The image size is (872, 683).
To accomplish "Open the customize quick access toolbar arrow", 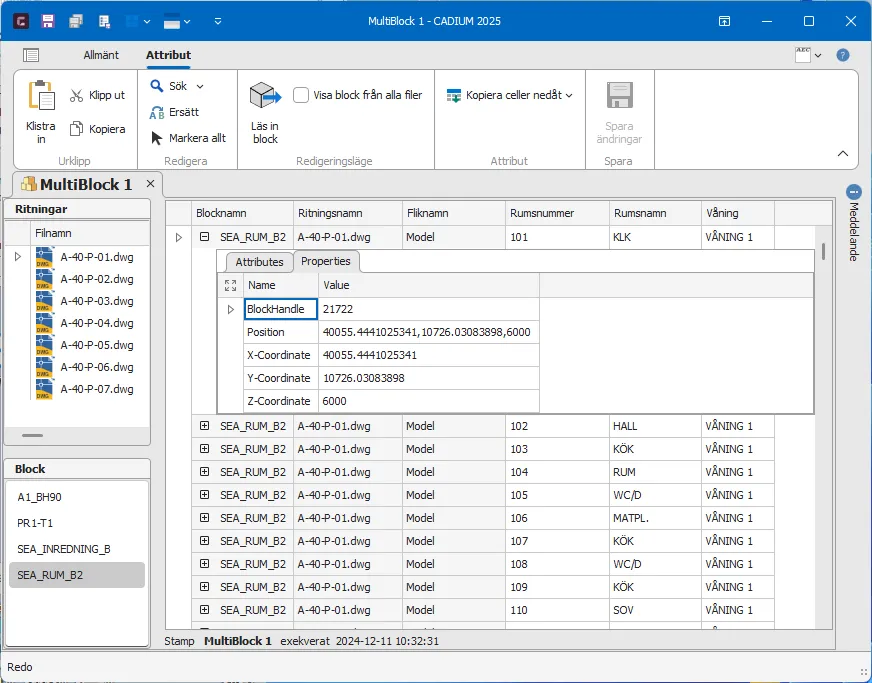I will click(x=218, y=21).
